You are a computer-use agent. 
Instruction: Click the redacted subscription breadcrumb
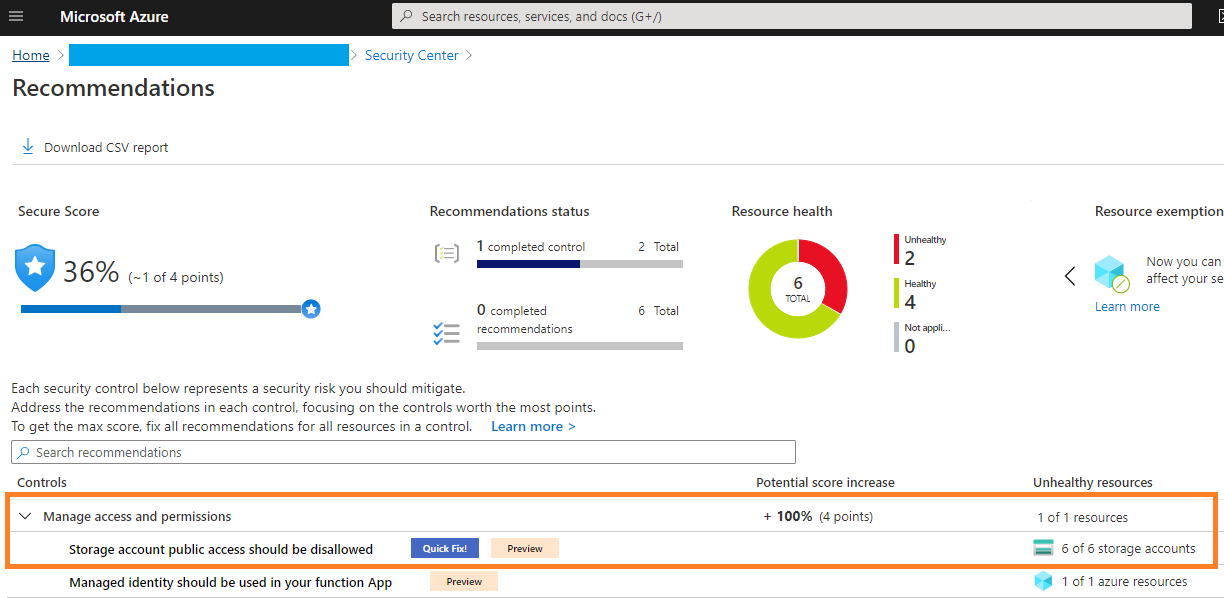pyautogui.click(x=208, y=55)
